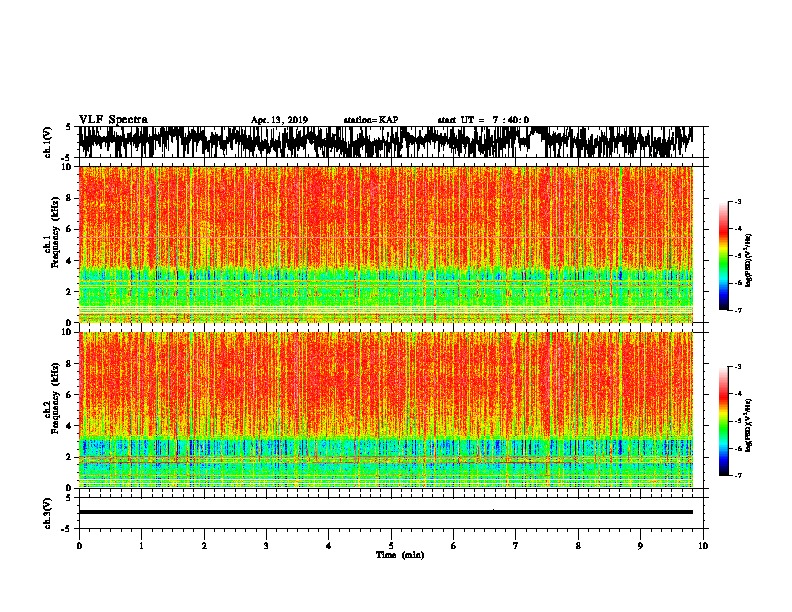Click the "7" minute tick label
Image resolution: width=792 pixels, height=612 pixels.
(x=516, y=546)
